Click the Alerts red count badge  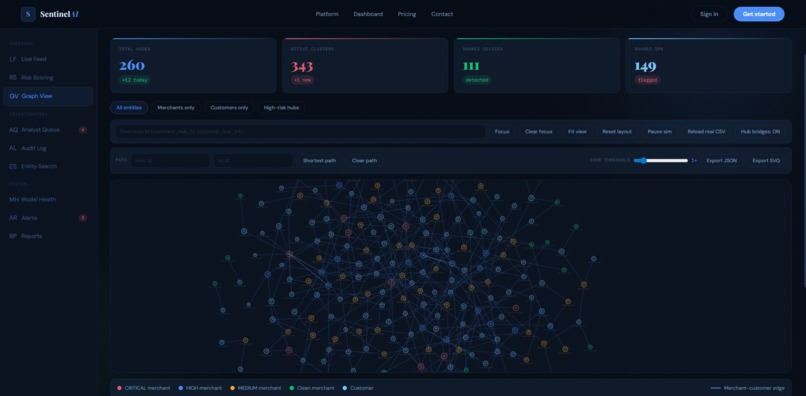[x=83, y=218]
